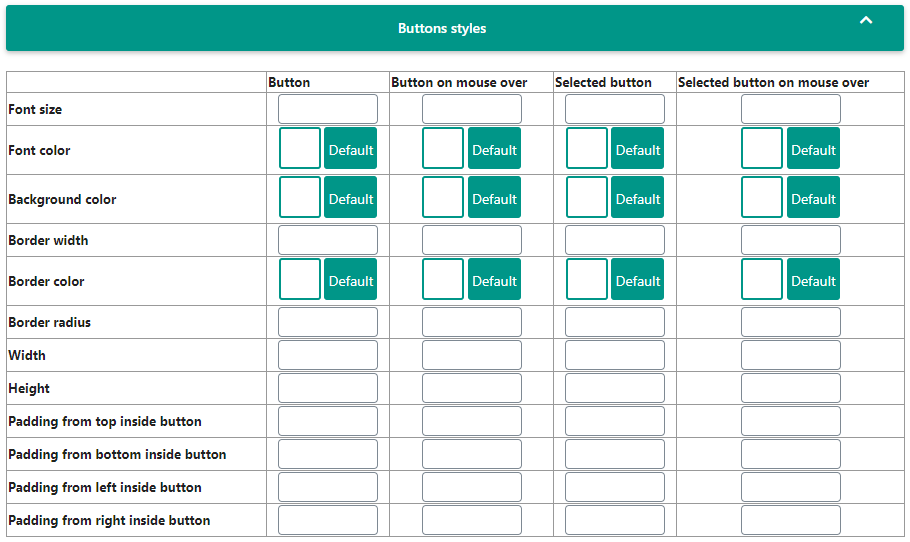Viewport: 910px width, 542px height.
Task: Reset Font color to Default for Button column
Action: [x=351, y=149]
